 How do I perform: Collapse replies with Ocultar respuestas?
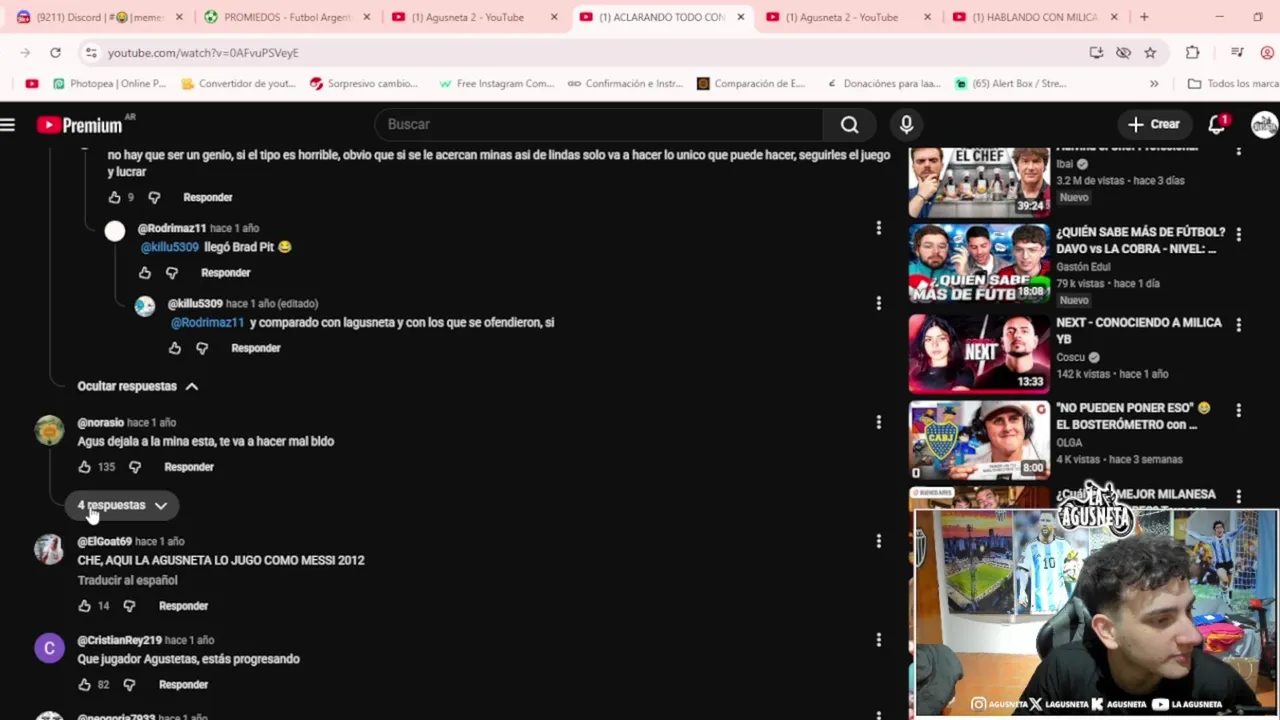pyautogui.click(x=137, y=386)
